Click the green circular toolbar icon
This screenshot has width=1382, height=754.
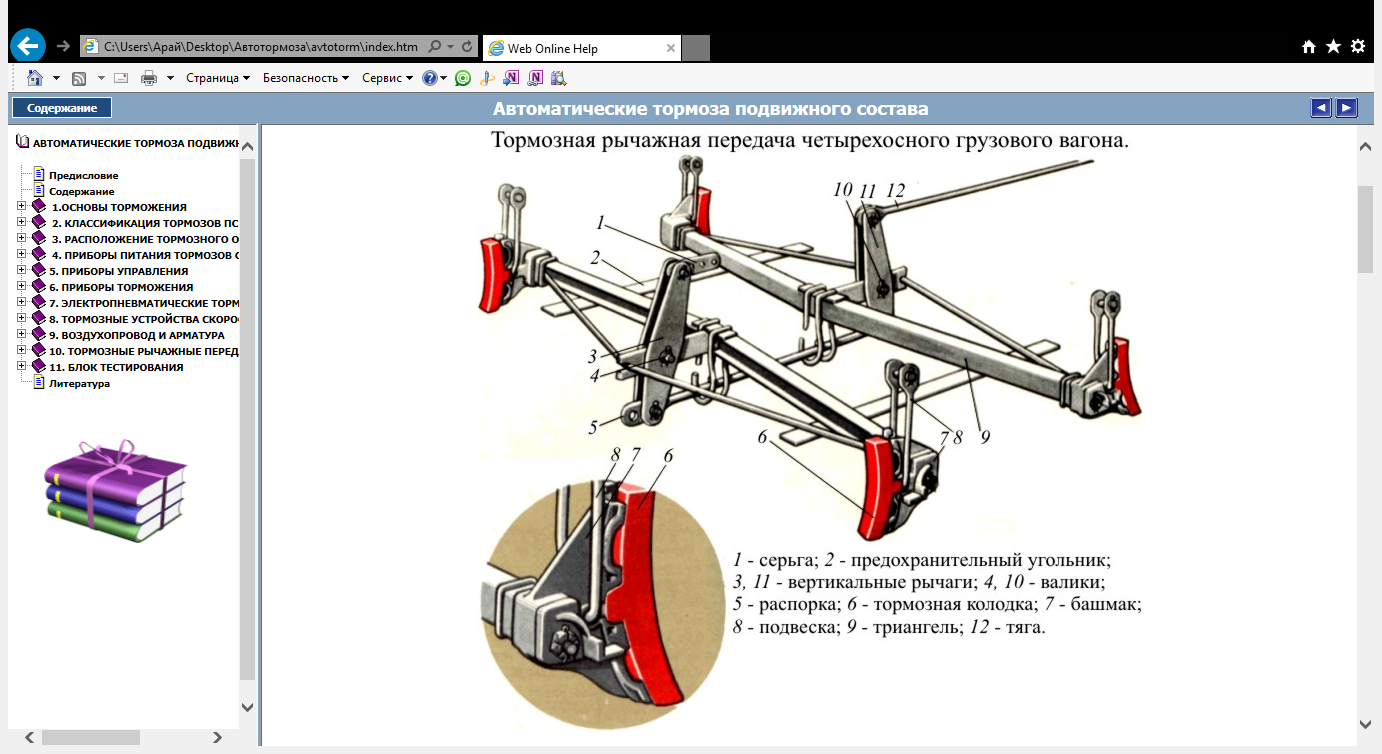(462, 78)
